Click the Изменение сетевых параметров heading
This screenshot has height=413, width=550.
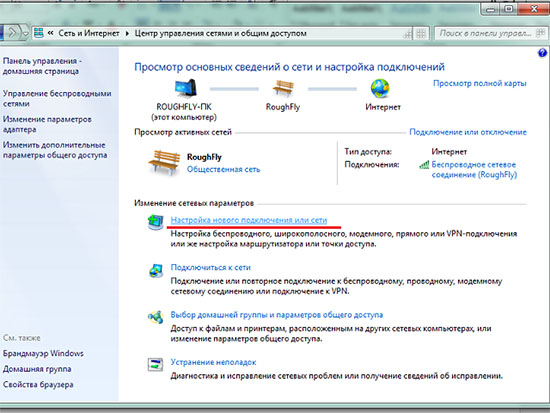pyautogui.click(x=194, y=203)
